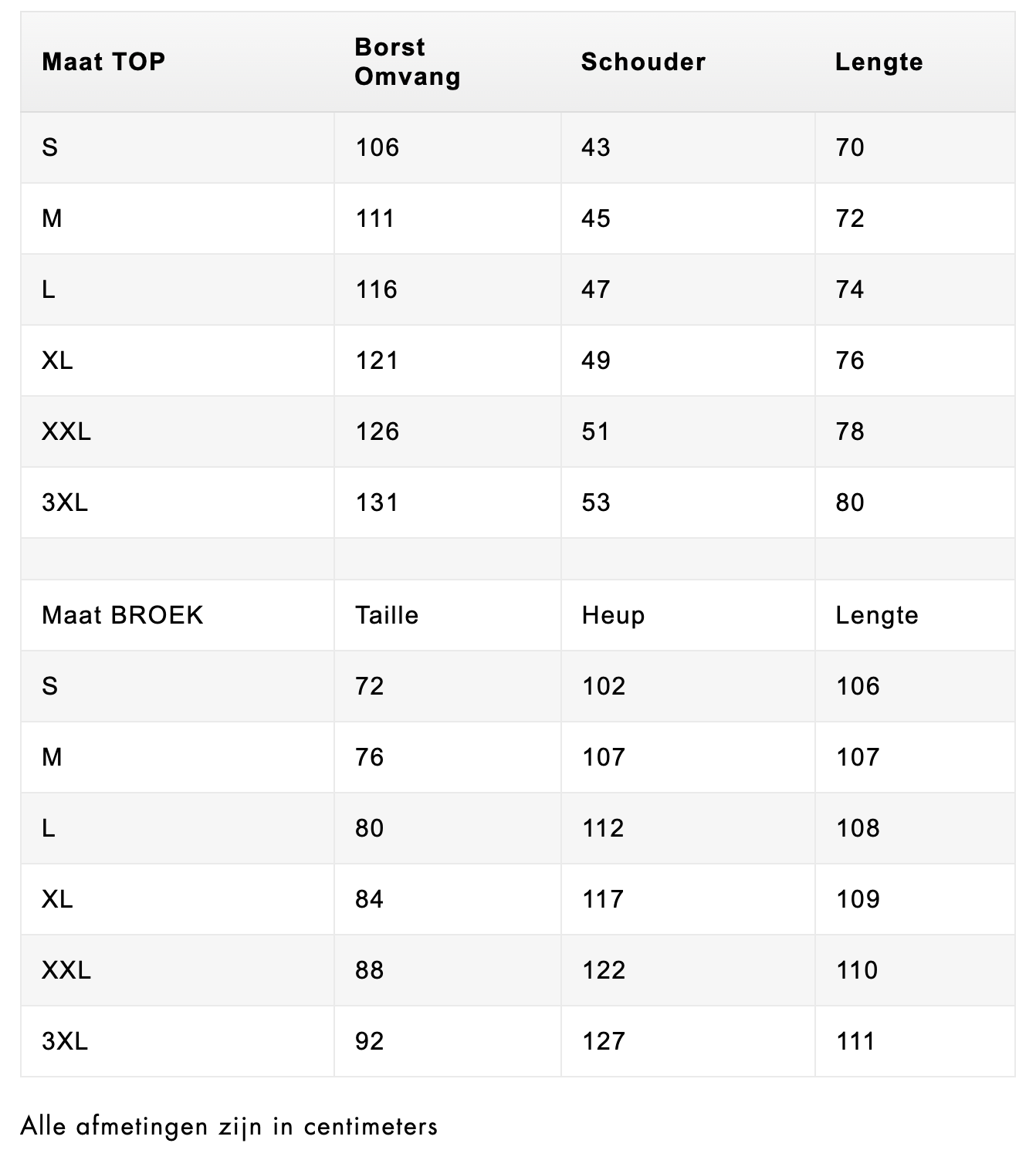This screenshot has height=1150, width=1036.
Task: Click the "Maat BROEK" section header
Action: [x=123, y=615]
